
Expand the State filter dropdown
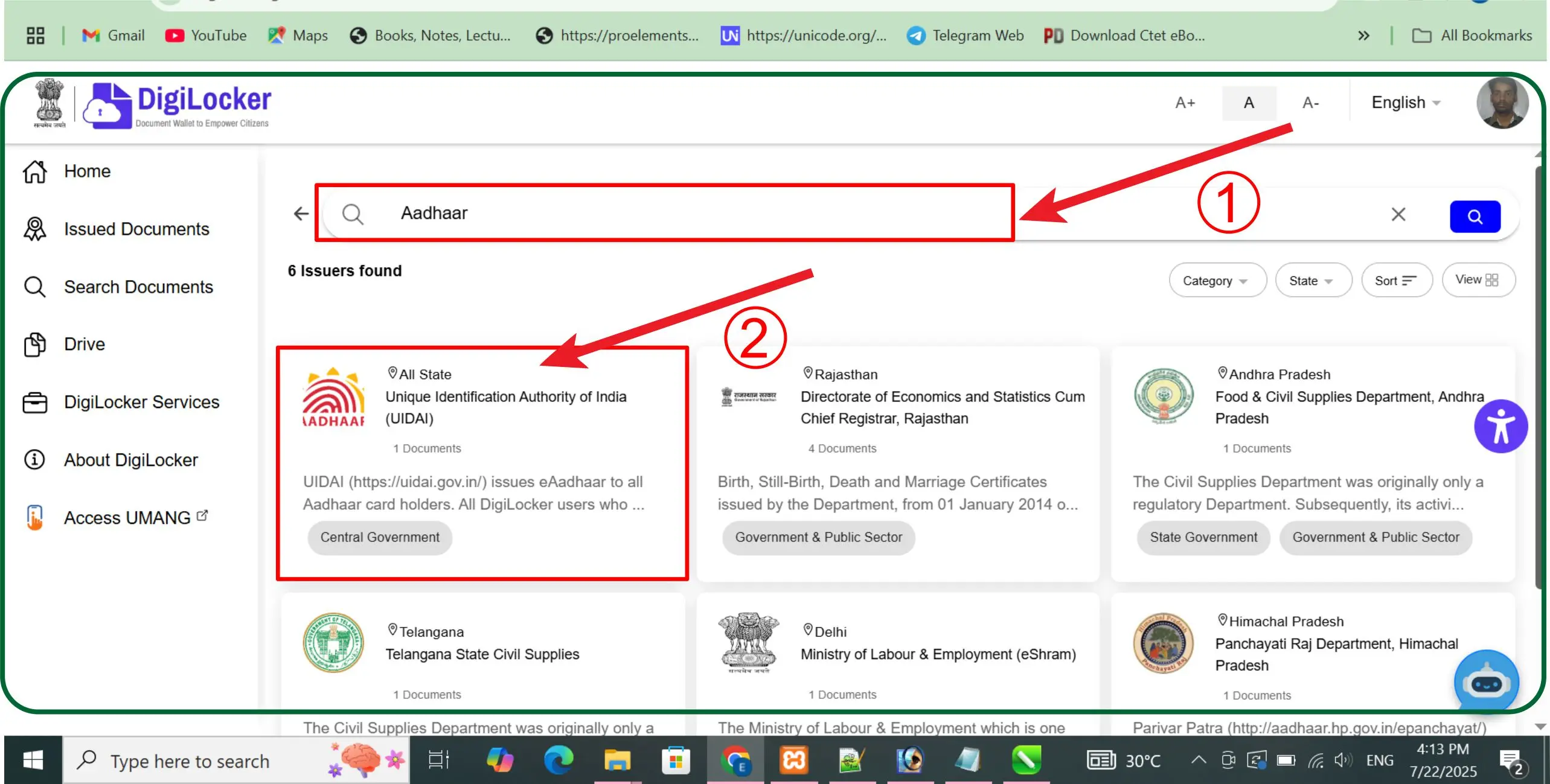pos(1313,281)
